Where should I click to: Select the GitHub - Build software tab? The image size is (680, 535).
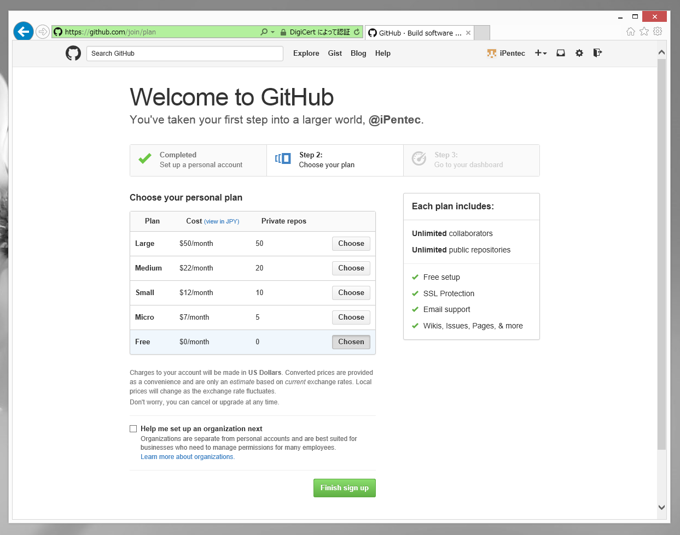click(419, 33)
